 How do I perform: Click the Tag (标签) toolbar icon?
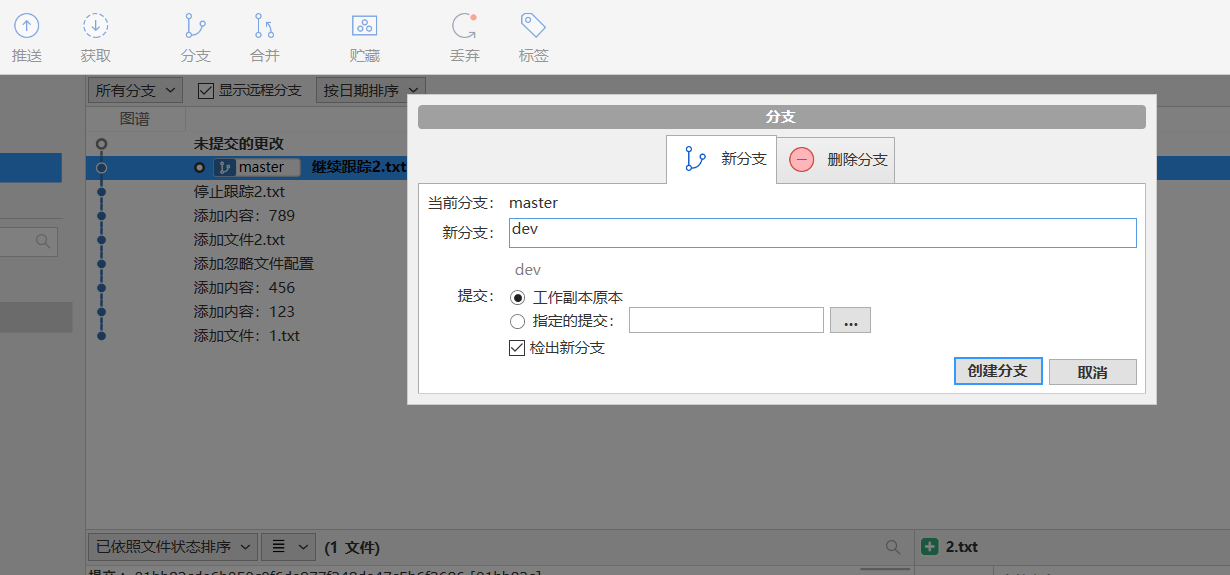(x=533, y=26)
